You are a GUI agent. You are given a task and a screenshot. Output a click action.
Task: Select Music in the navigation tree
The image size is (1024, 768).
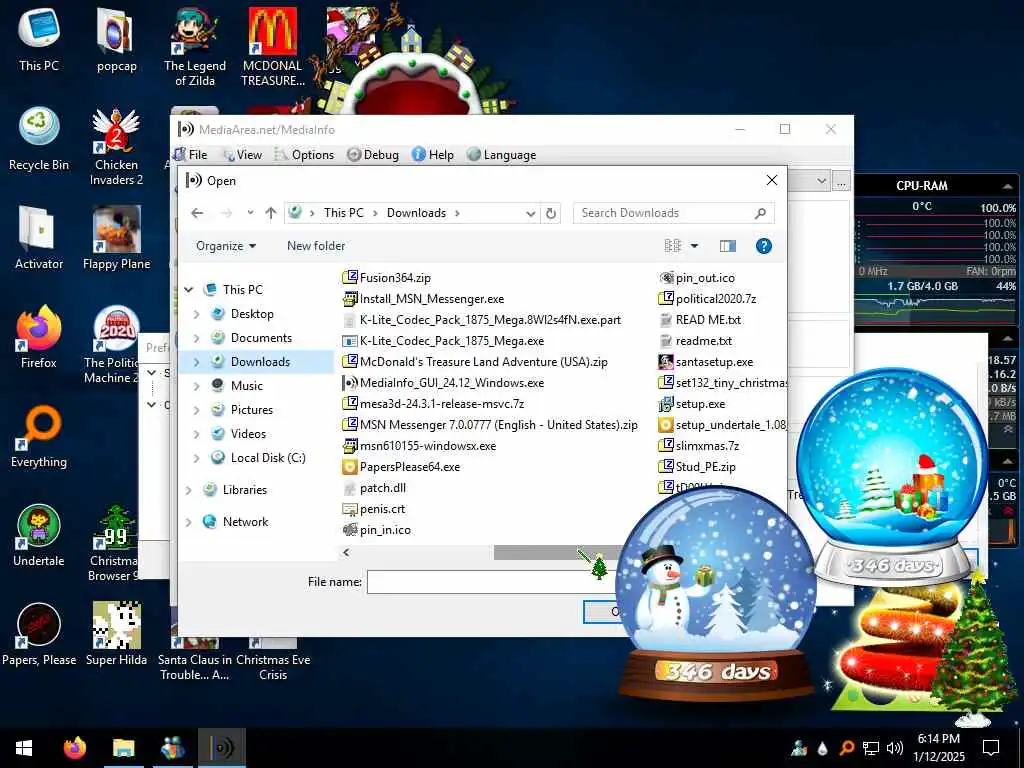pos(247,386)
